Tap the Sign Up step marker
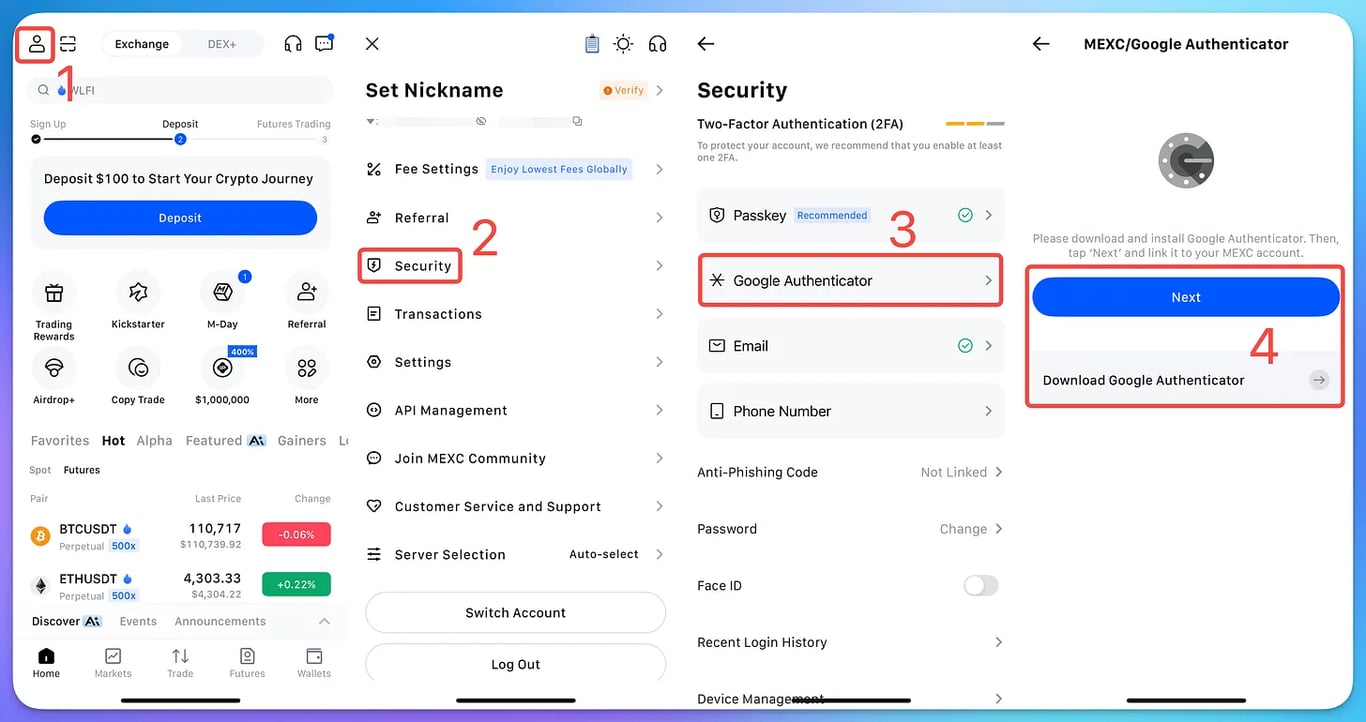The width and height of the screenshot is (1366, 722). coord(36,139)
